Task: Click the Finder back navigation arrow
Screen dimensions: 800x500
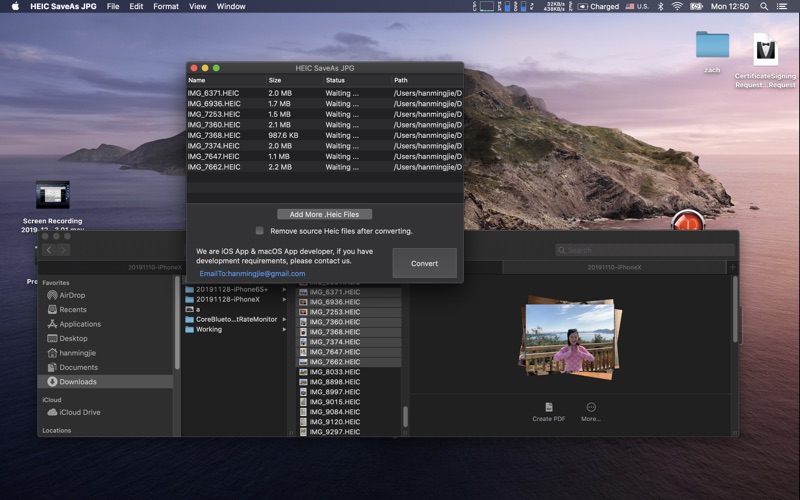Action: tap(49, 250)
